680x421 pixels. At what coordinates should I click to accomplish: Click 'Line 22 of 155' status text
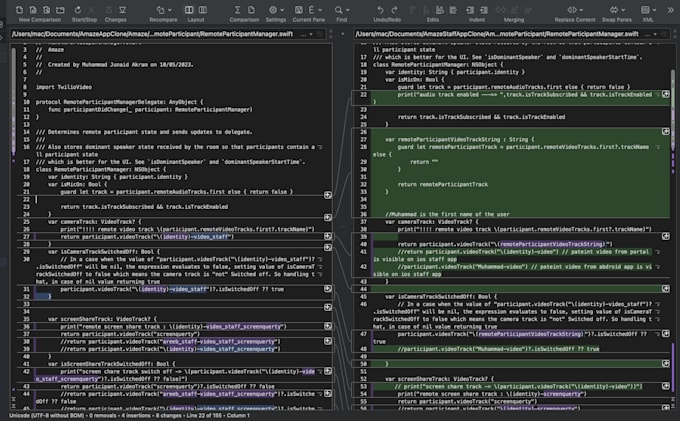pyautogui.click(x=205, y=415)
